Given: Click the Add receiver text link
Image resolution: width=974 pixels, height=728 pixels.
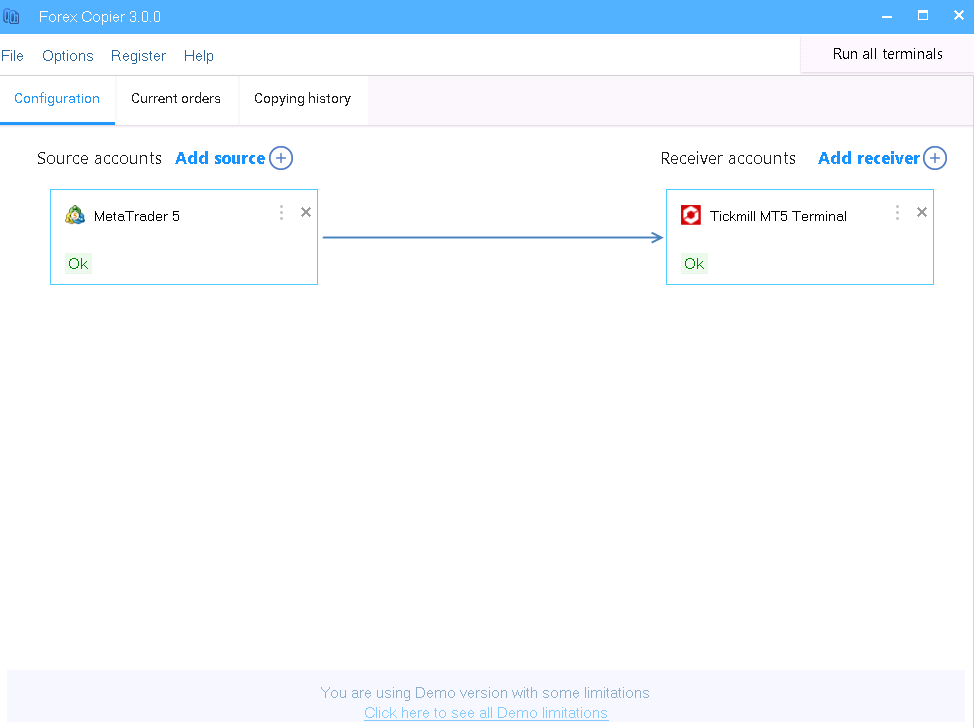Looking at the screenshot, I should click(868, 158).
